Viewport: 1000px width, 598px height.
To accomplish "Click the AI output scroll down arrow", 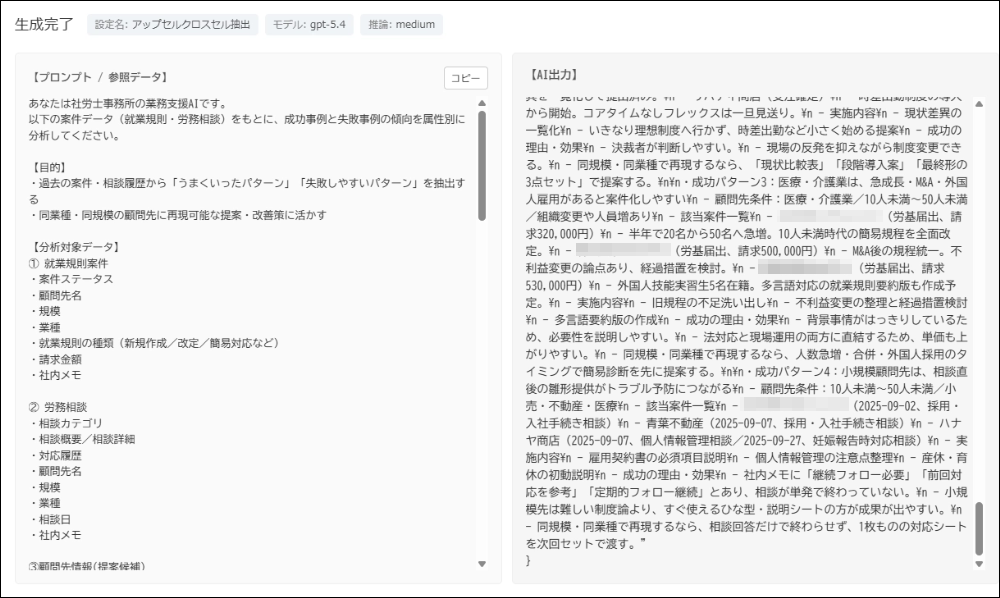I will [979, 564].
